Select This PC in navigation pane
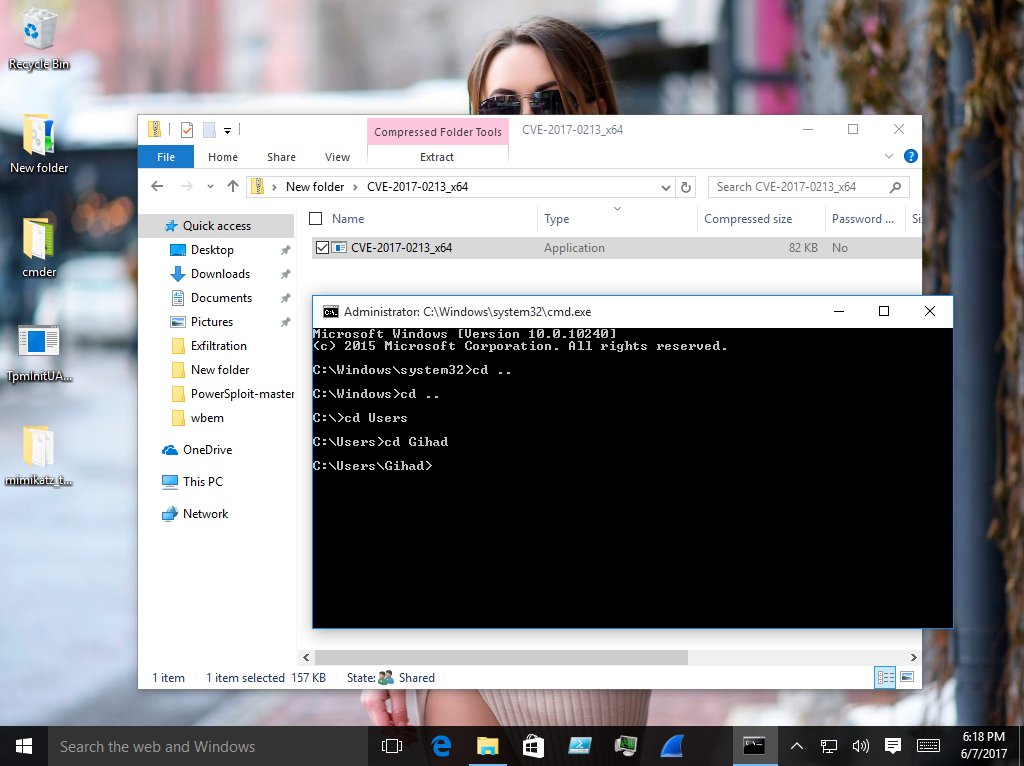Viewport: 1024px width, 766px height. coord(202,482)
